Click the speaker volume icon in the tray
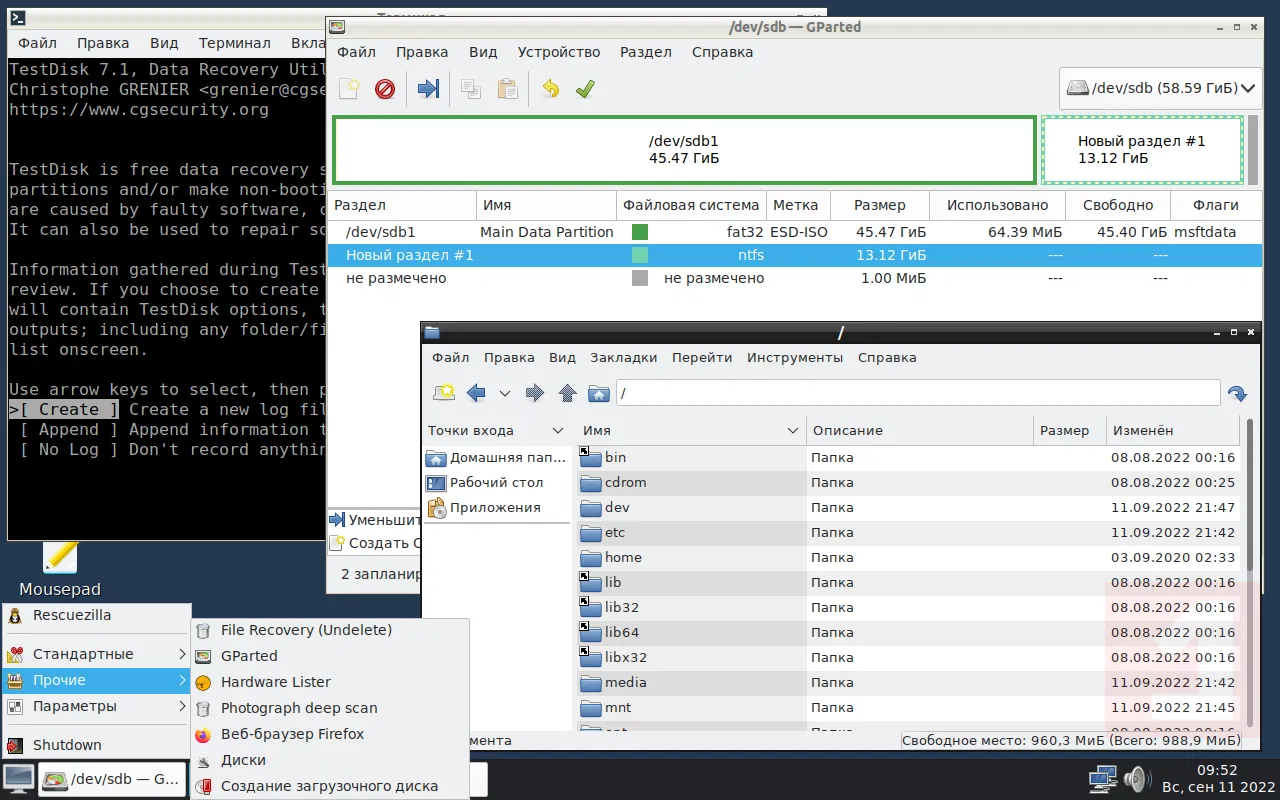 pos(1136,779)
